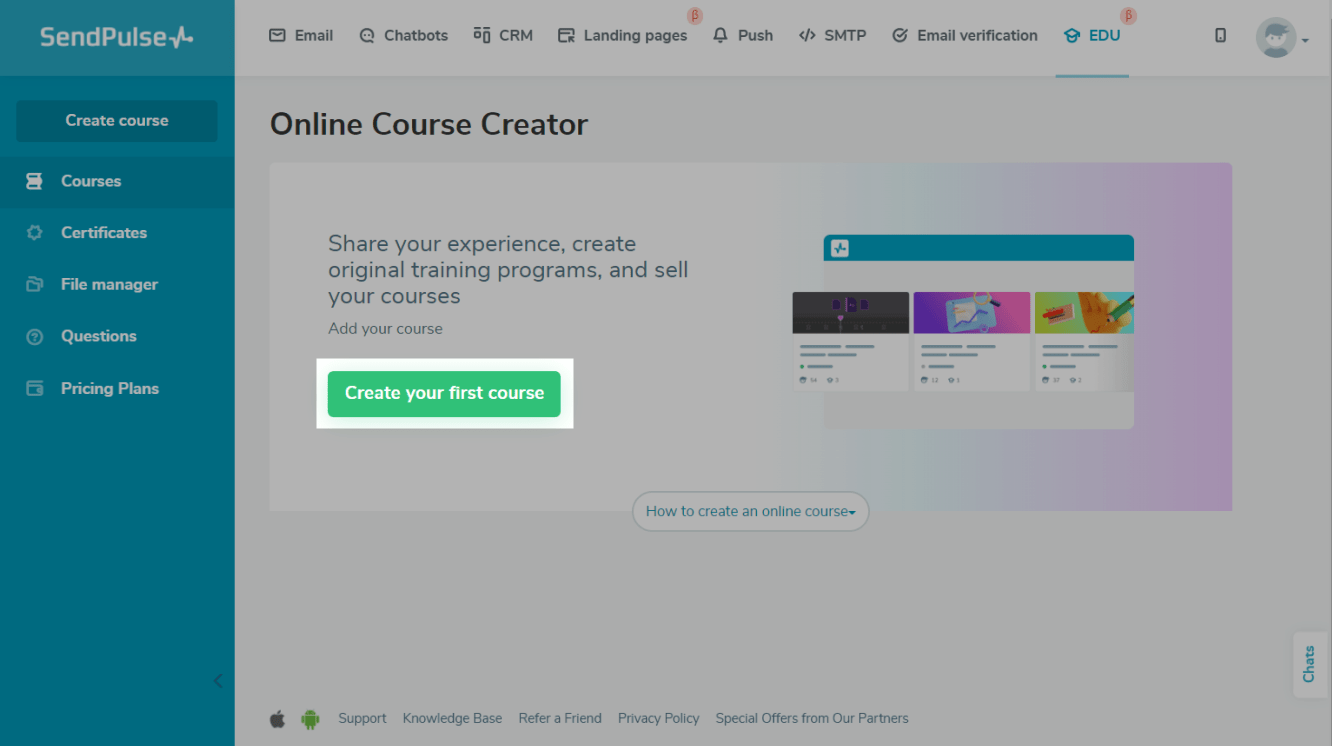
Task: Open the Landing pages section
Action: point(622,36)
